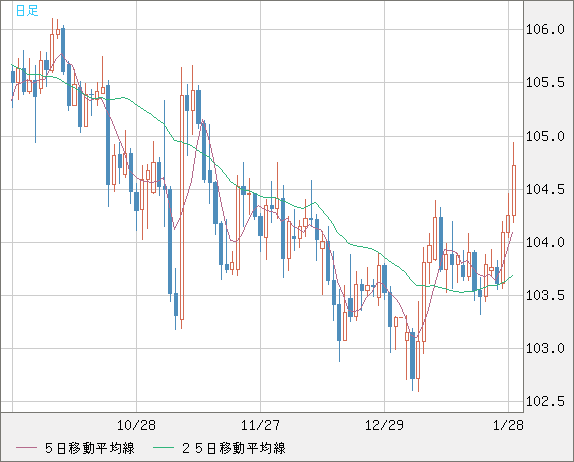Click the latest tall red candlestick near 104.5

(x=514, y=190)
